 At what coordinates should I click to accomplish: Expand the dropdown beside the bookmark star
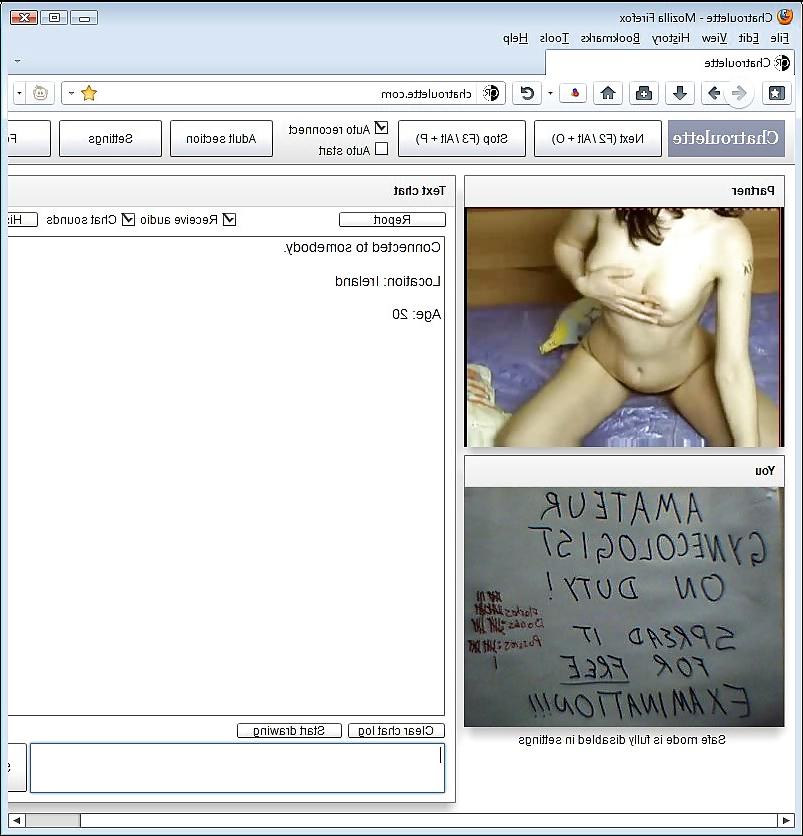[x=71, y=93]
